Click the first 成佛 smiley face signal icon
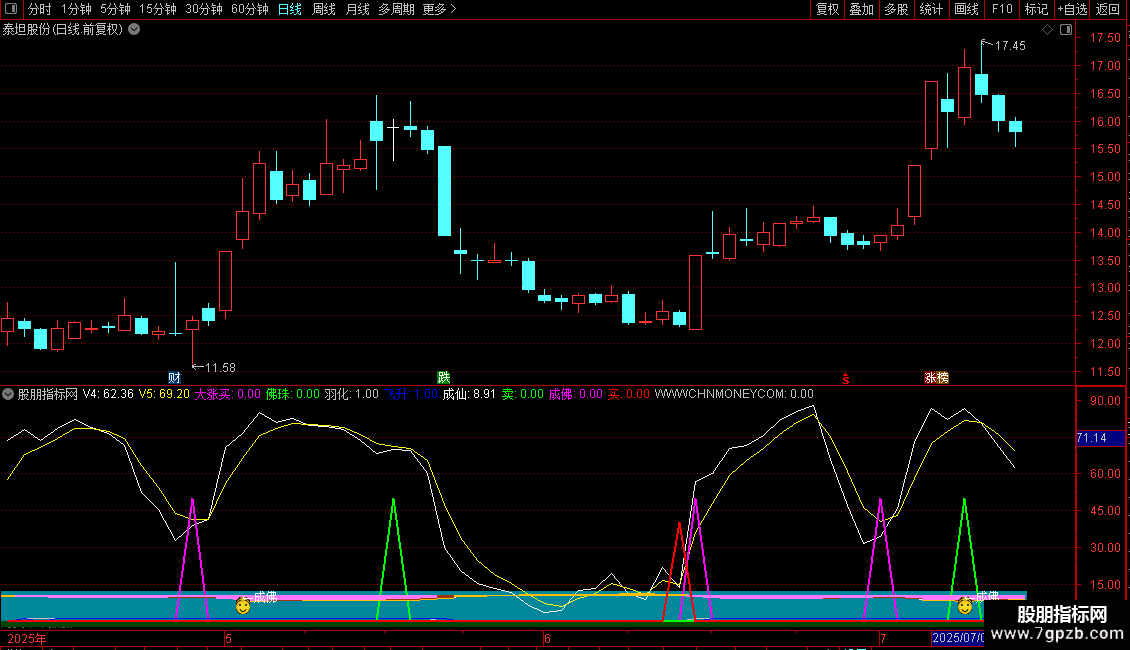The image size is (1130, 650). pyautogui.click(x=243, y=606)
